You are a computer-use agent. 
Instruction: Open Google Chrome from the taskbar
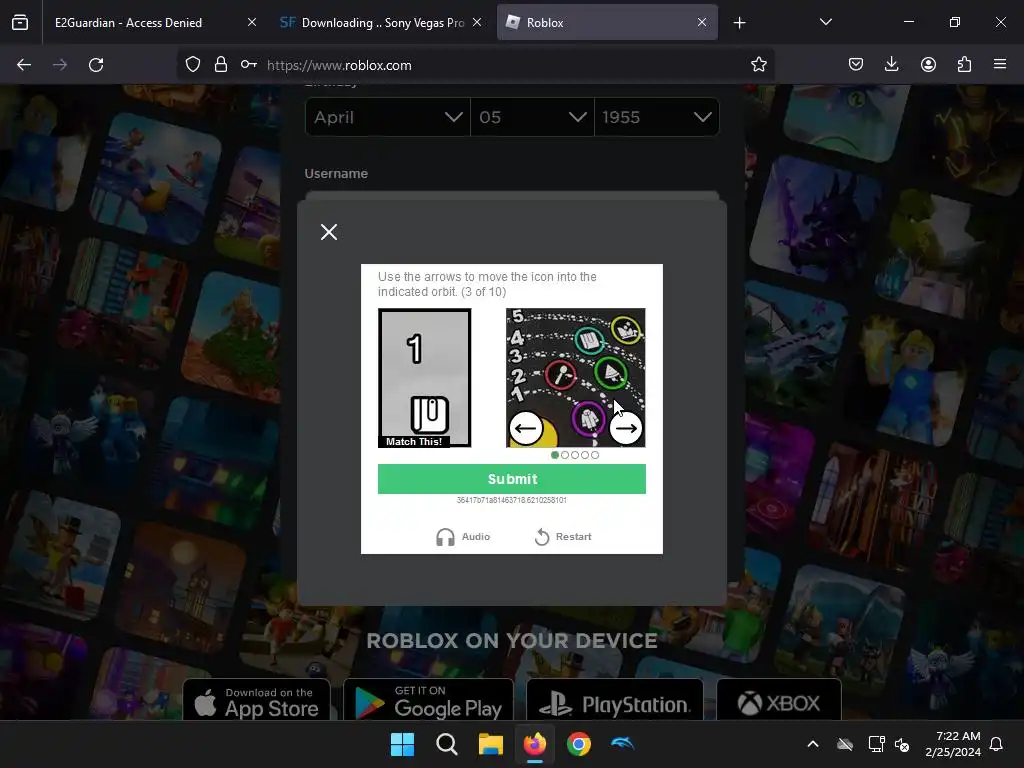point(579,744)
